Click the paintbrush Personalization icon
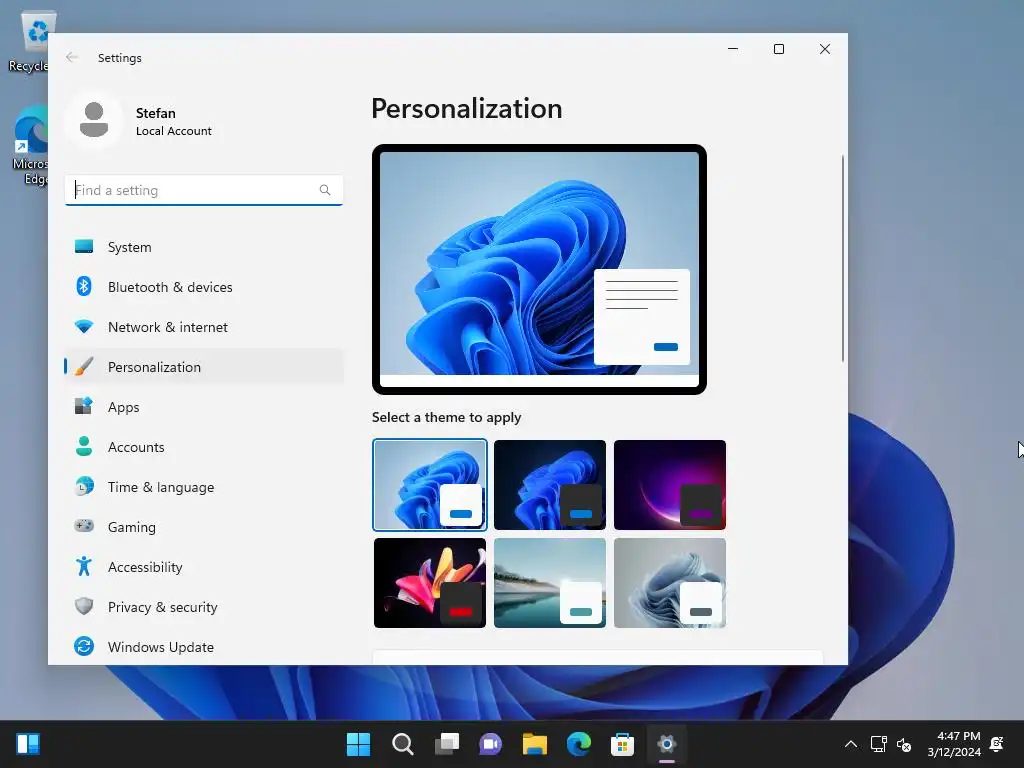 click(x=84, y=366)
